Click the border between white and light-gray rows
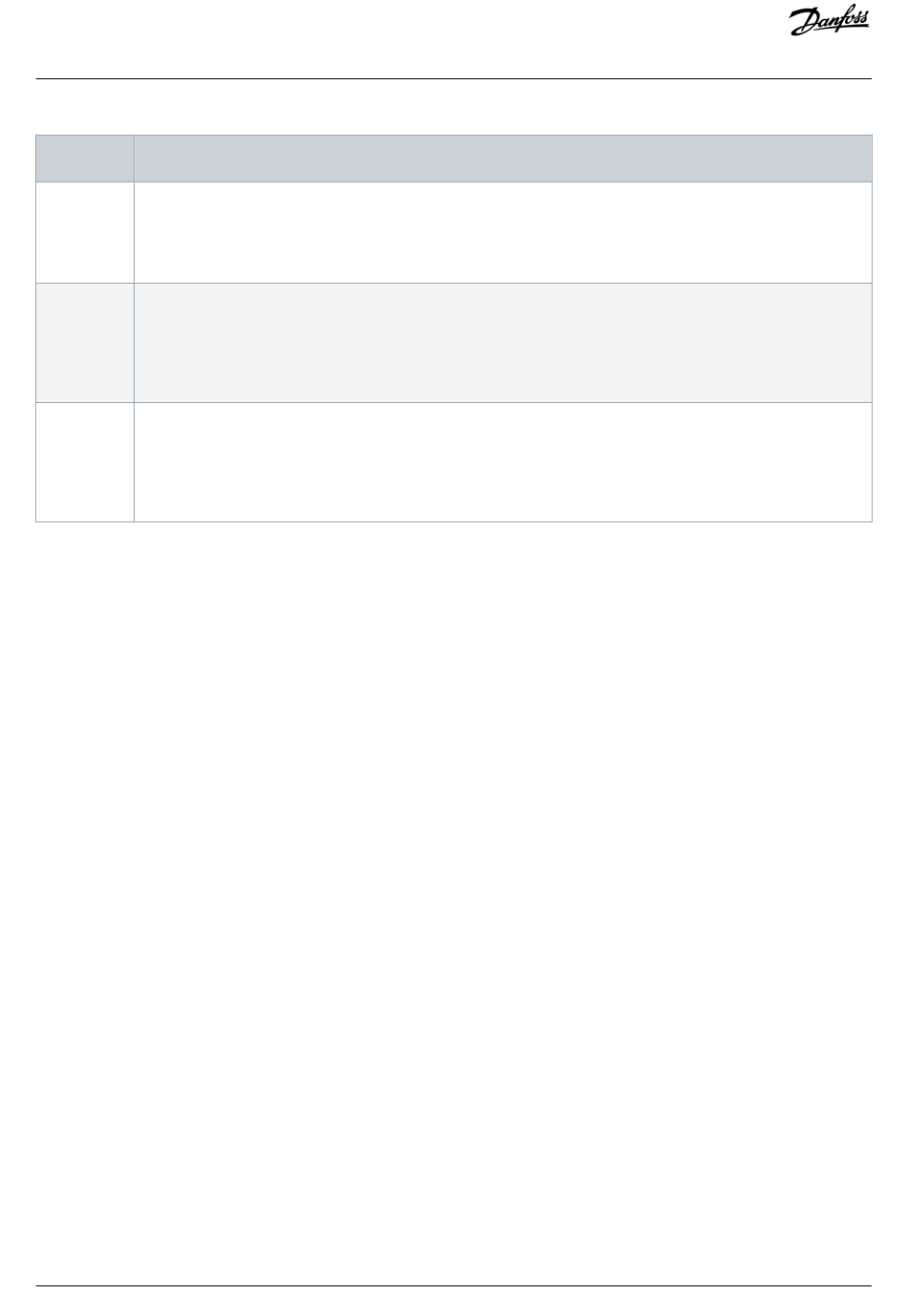Screen dimensions: 907x1316 tap(453, 283)
